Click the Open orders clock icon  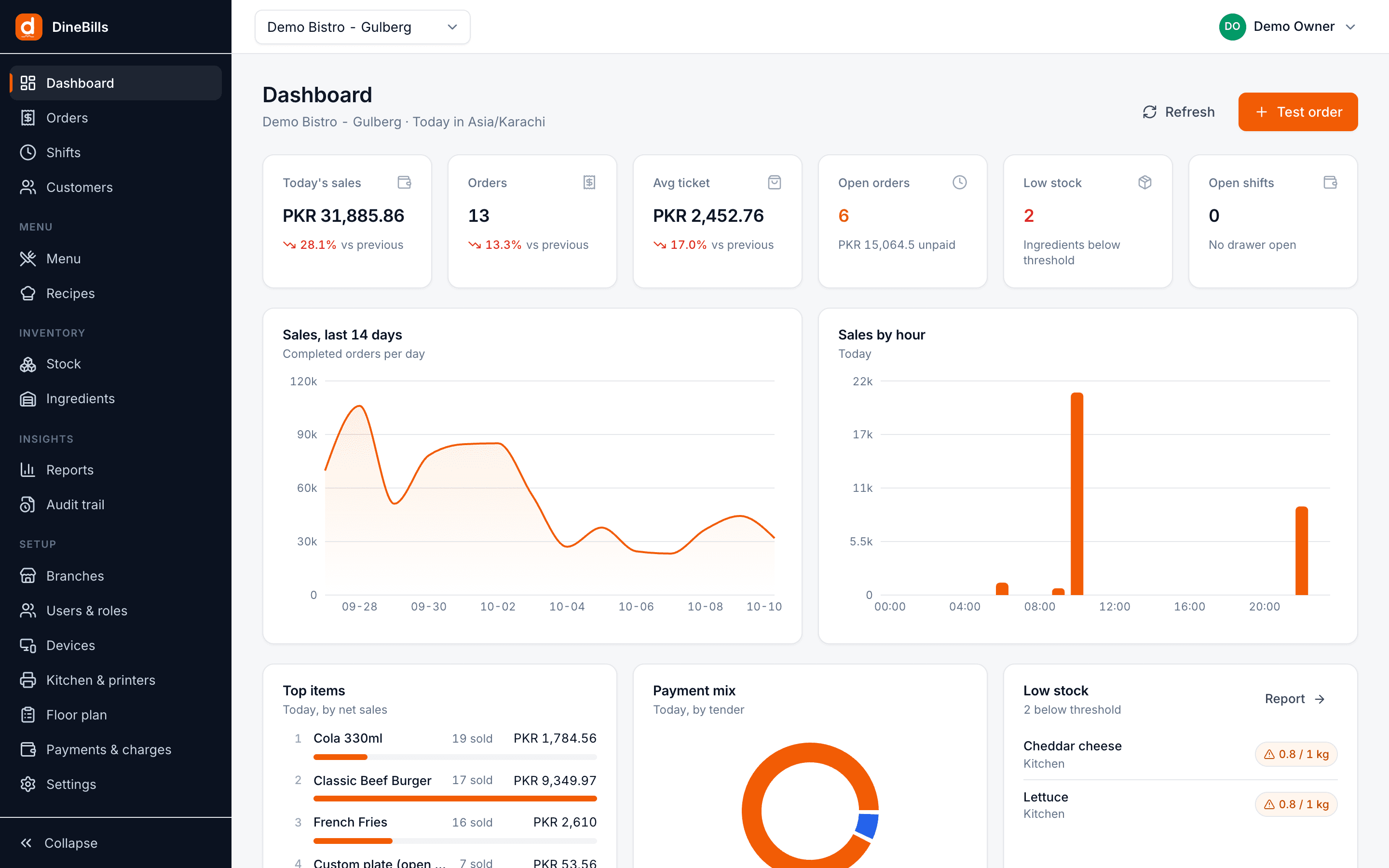(960, 183)
